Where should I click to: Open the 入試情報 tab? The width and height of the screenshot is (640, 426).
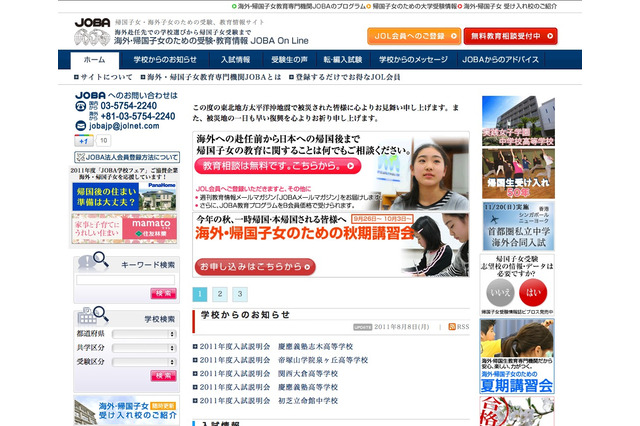pyautogui.click(x=236, y=60)
